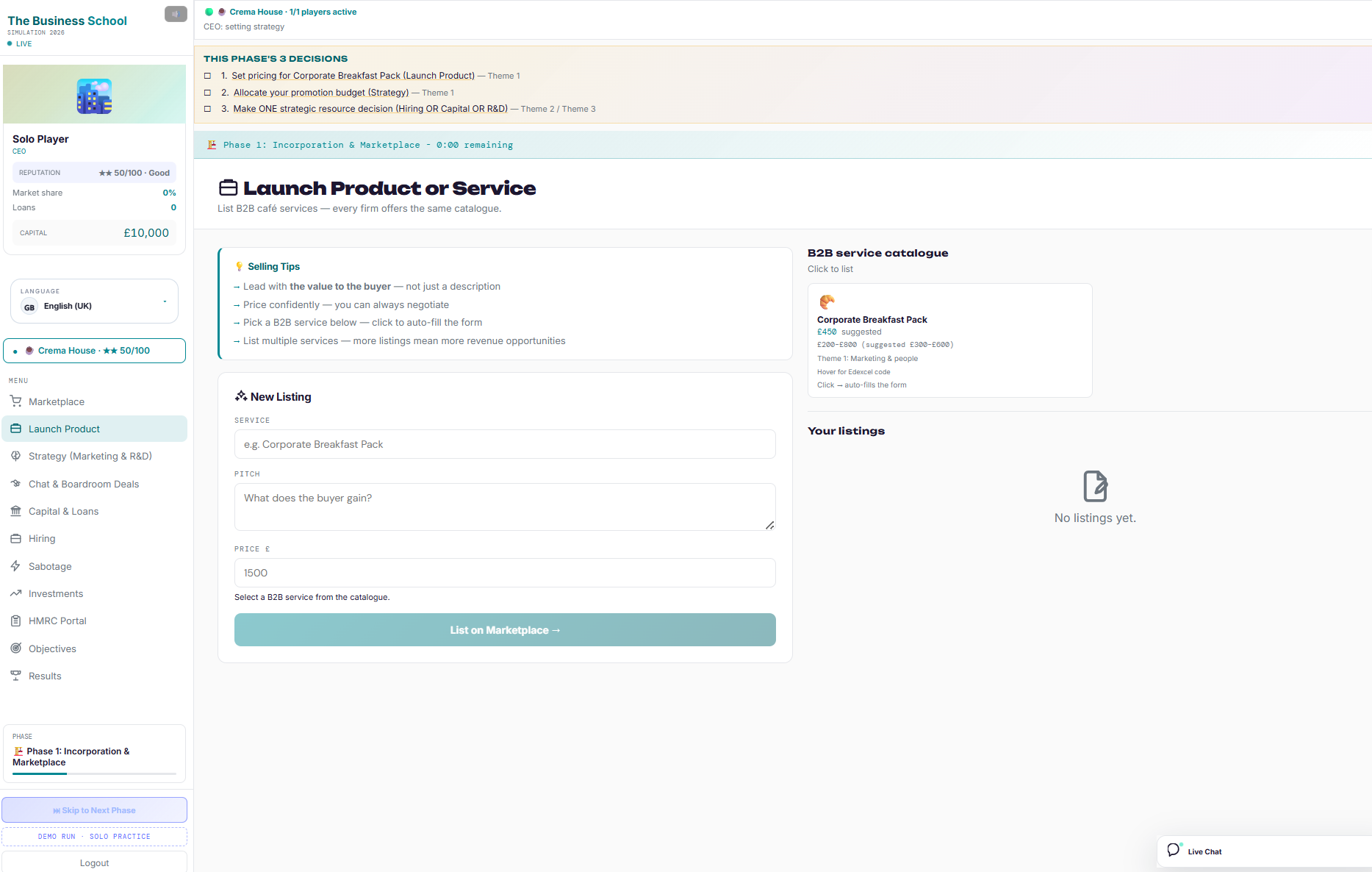Click the green status dot in header
The image size is (1372, 872).
[x=209, y=12]
